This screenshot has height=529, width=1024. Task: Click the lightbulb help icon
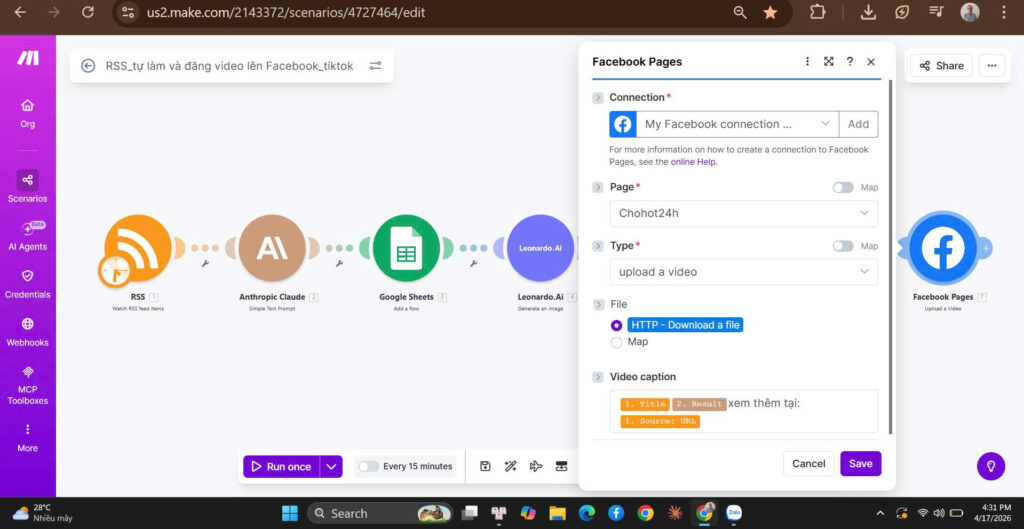(990, 466)
